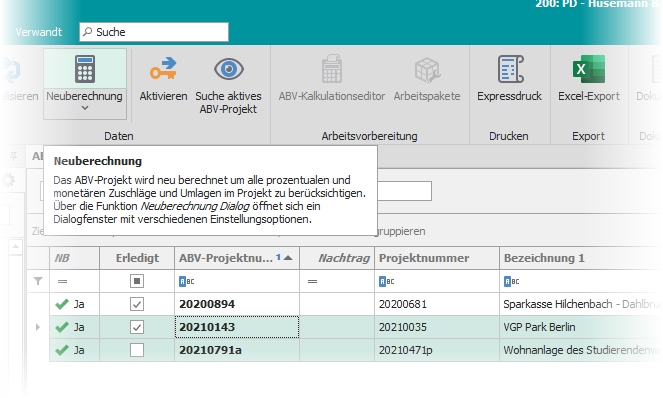Click the pin icon on left panel

[x=14, y=156]
